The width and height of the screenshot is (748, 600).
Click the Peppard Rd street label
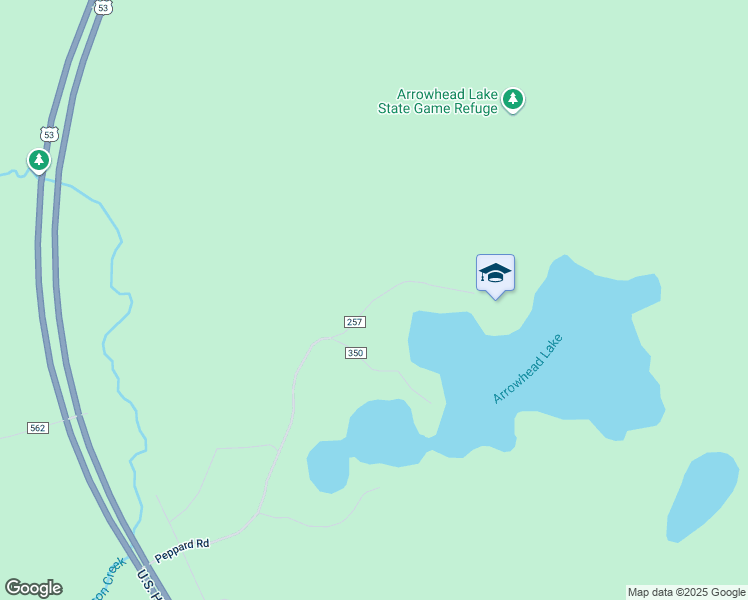click(x=182, y=550)
